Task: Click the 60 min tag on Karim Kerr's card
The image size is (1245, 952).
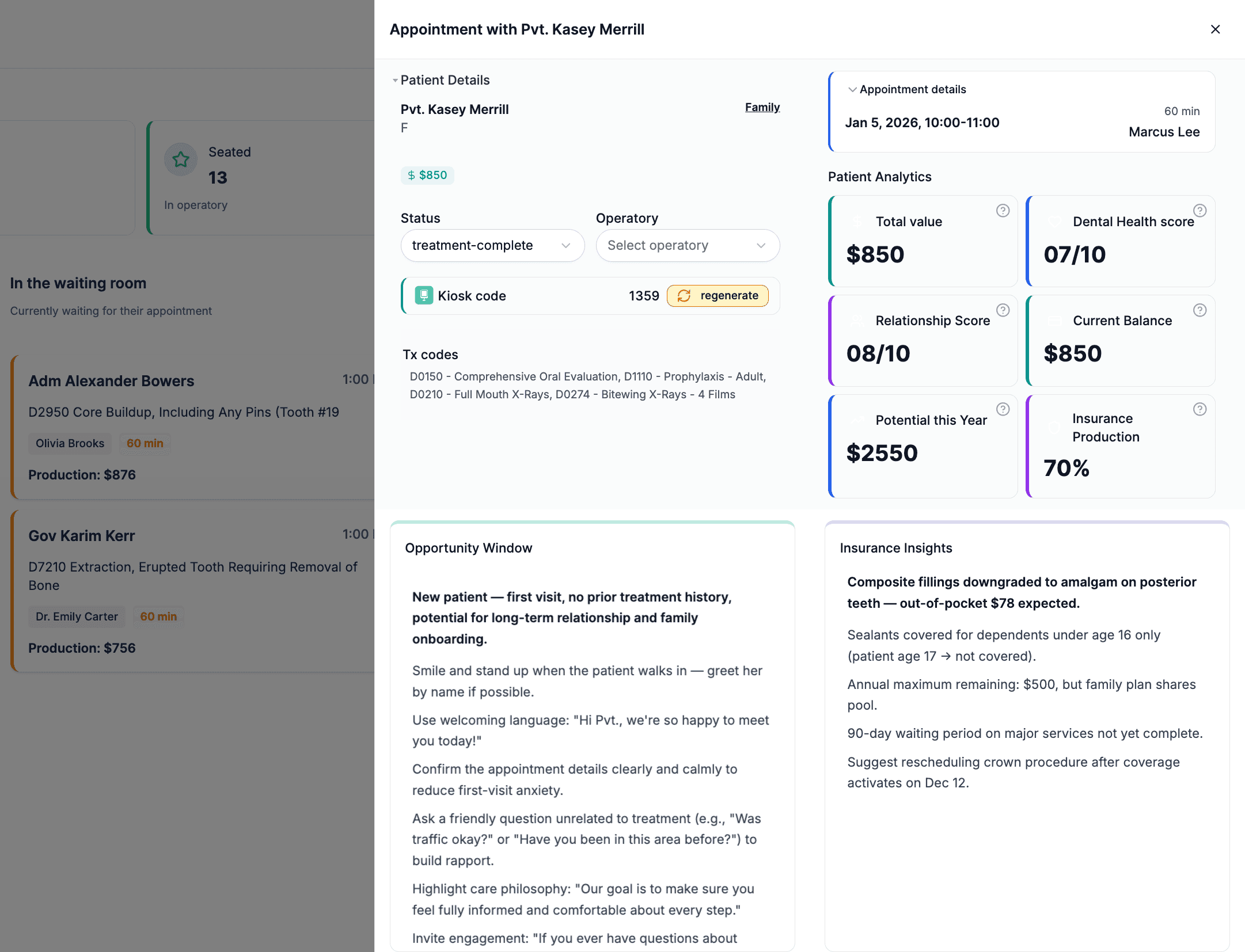Action: pos(158,616)
